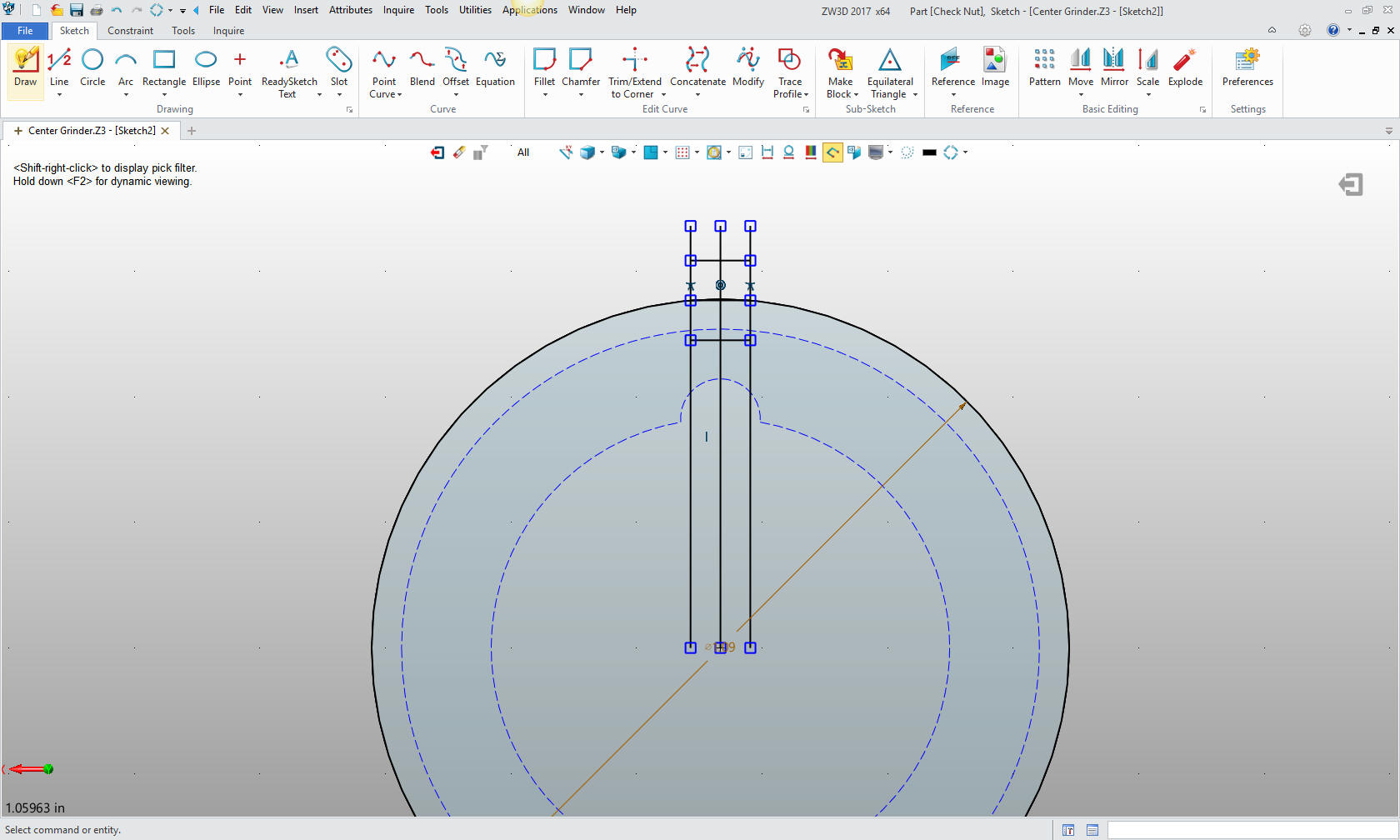
Task: Toggle the color-bars display icon
Action: point(810,152)
